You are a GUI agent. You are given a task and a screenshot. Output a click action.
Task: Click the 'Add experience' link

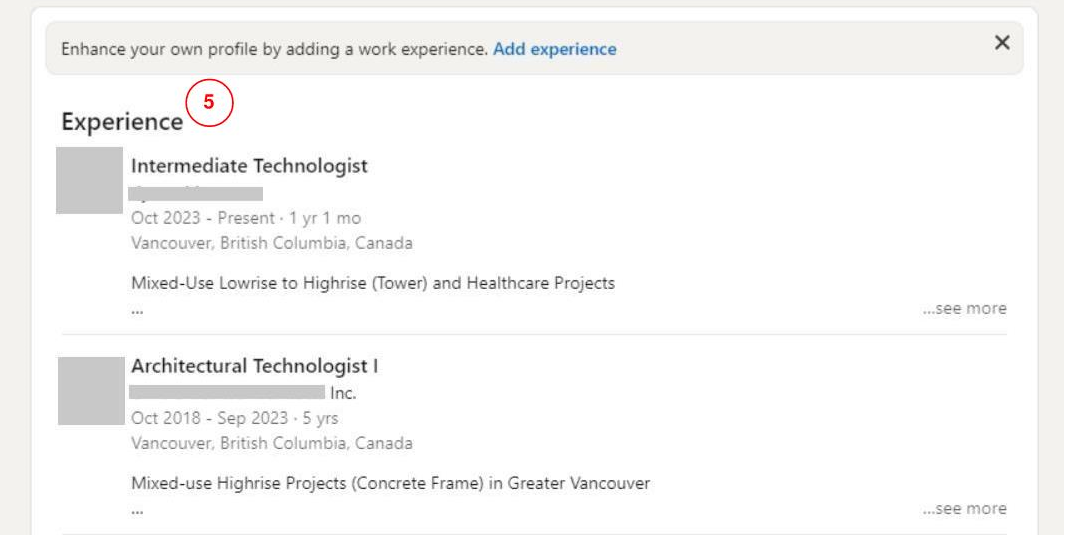pos(554,49)
